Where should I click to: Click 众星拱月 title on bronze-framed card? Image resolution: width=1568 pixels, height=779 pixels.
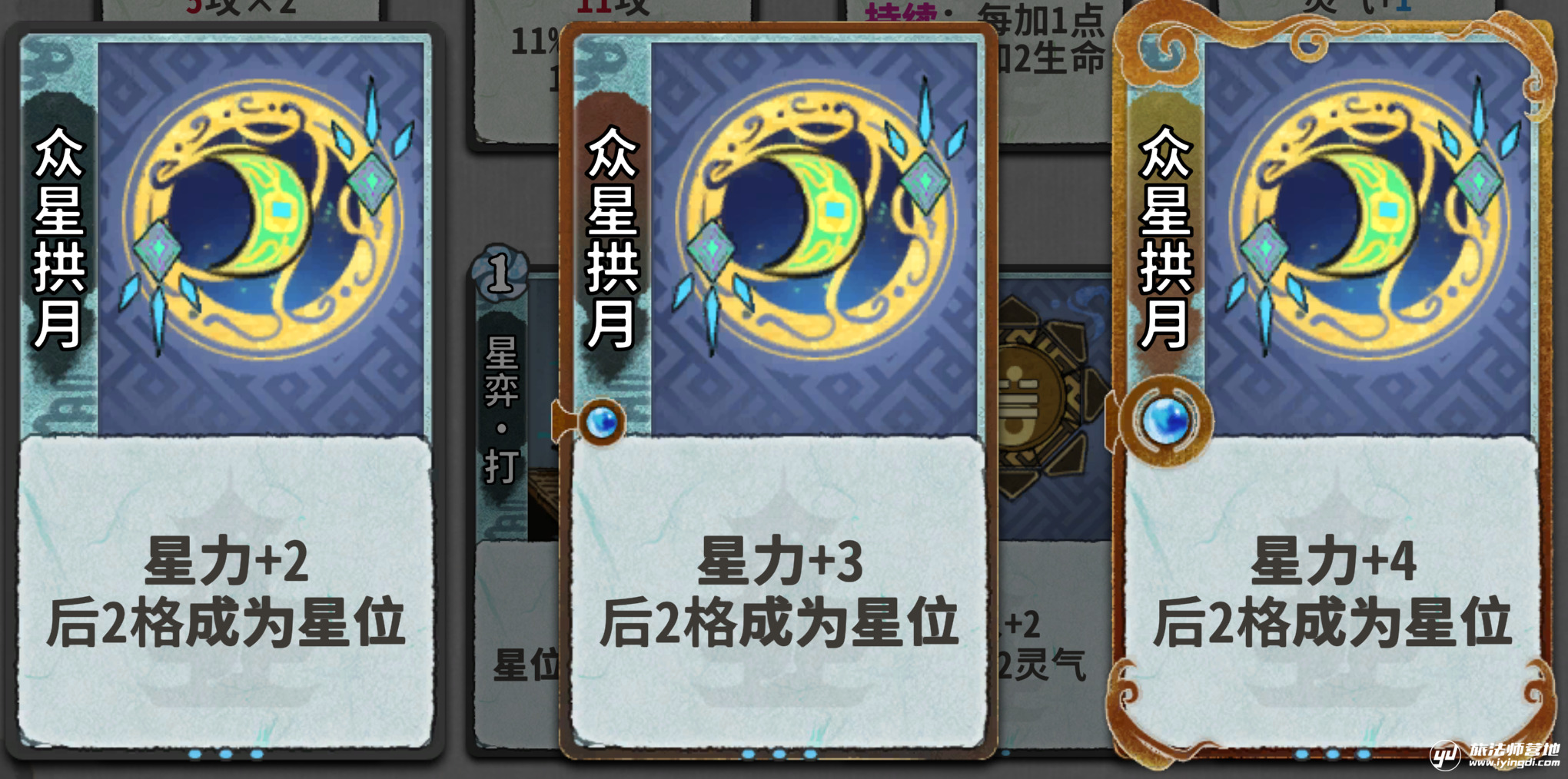[612, 238]
